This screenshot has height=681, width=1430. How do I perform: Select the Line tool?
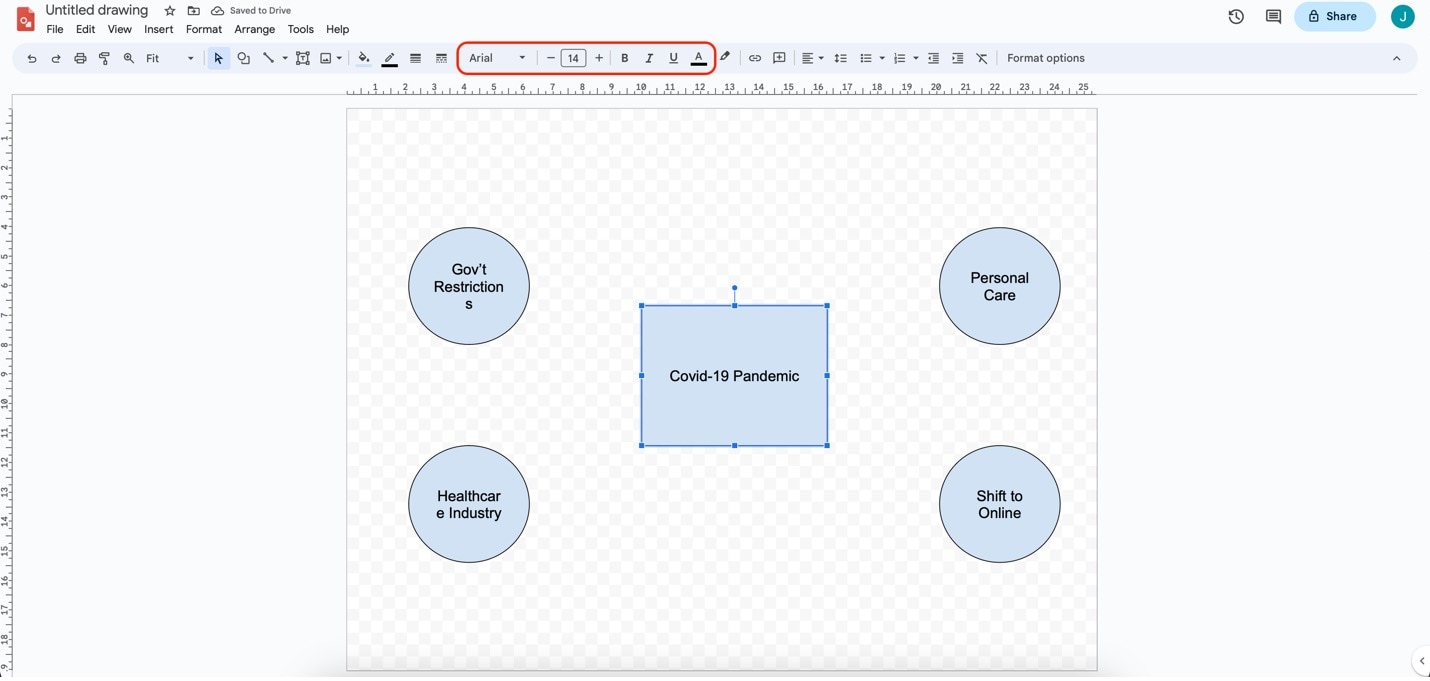[268, 59]
